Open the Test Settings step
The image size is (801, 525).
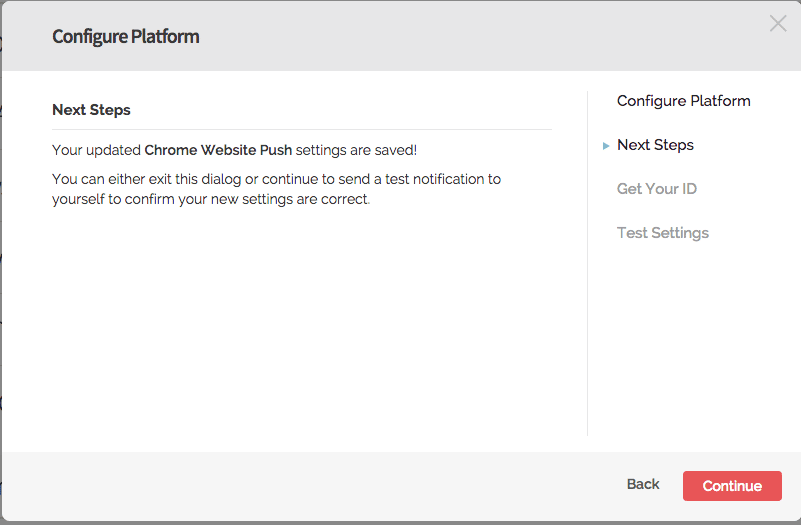click(662, 233)
